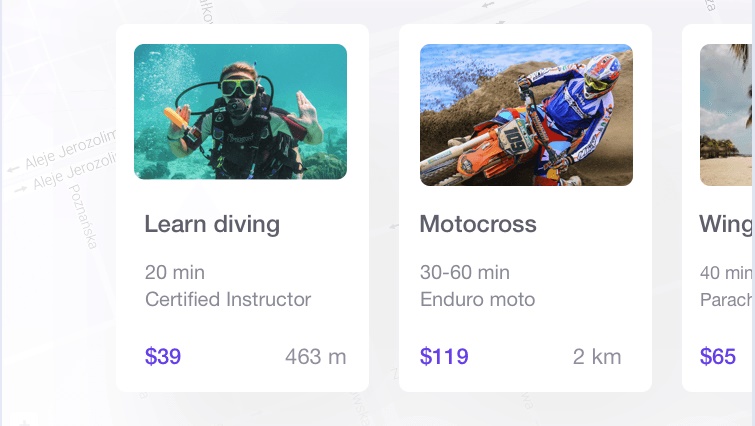Click the partially visible Wing title
This screenshot has height=426, width=755.
(x=727, y=225)
